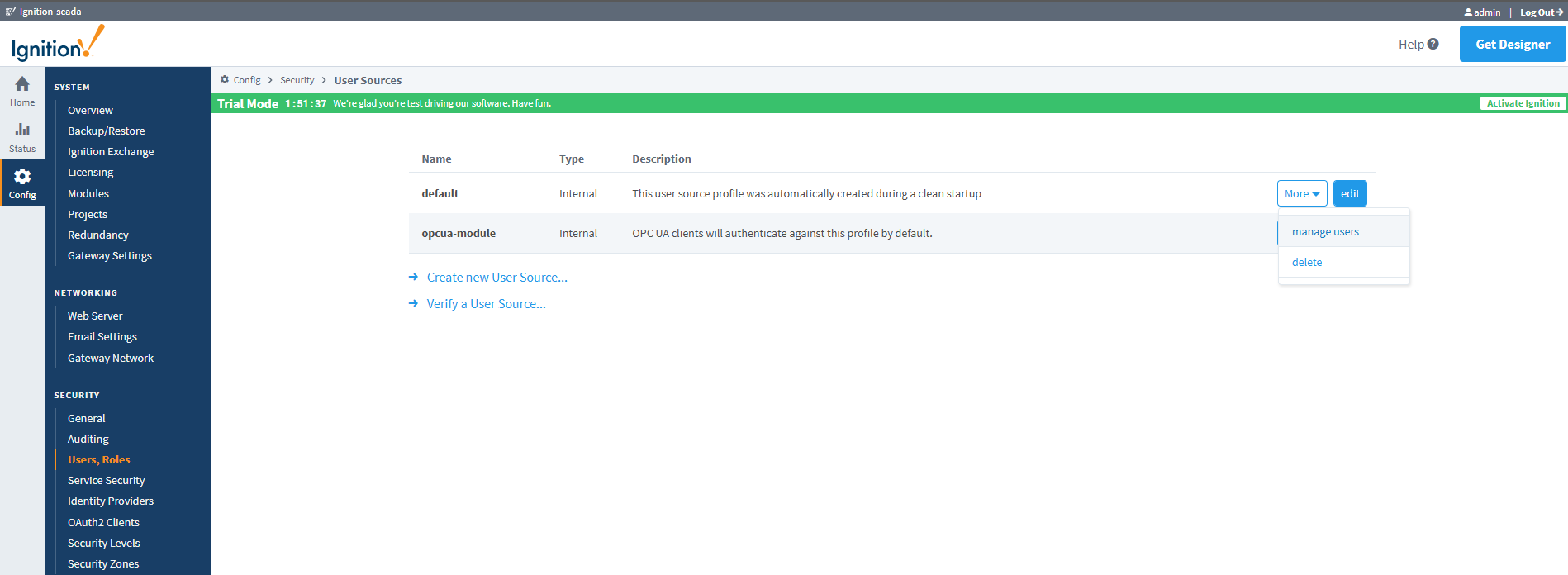Open Auditing under Security
Screen dimensions: 1568x575
(88, 439)
